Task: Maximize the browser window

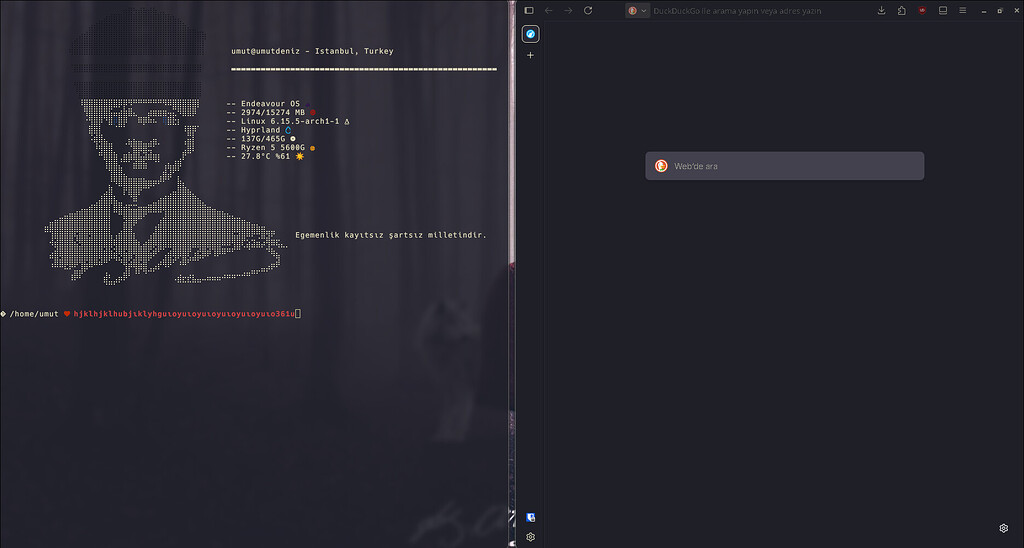Action: (1000, 10)
